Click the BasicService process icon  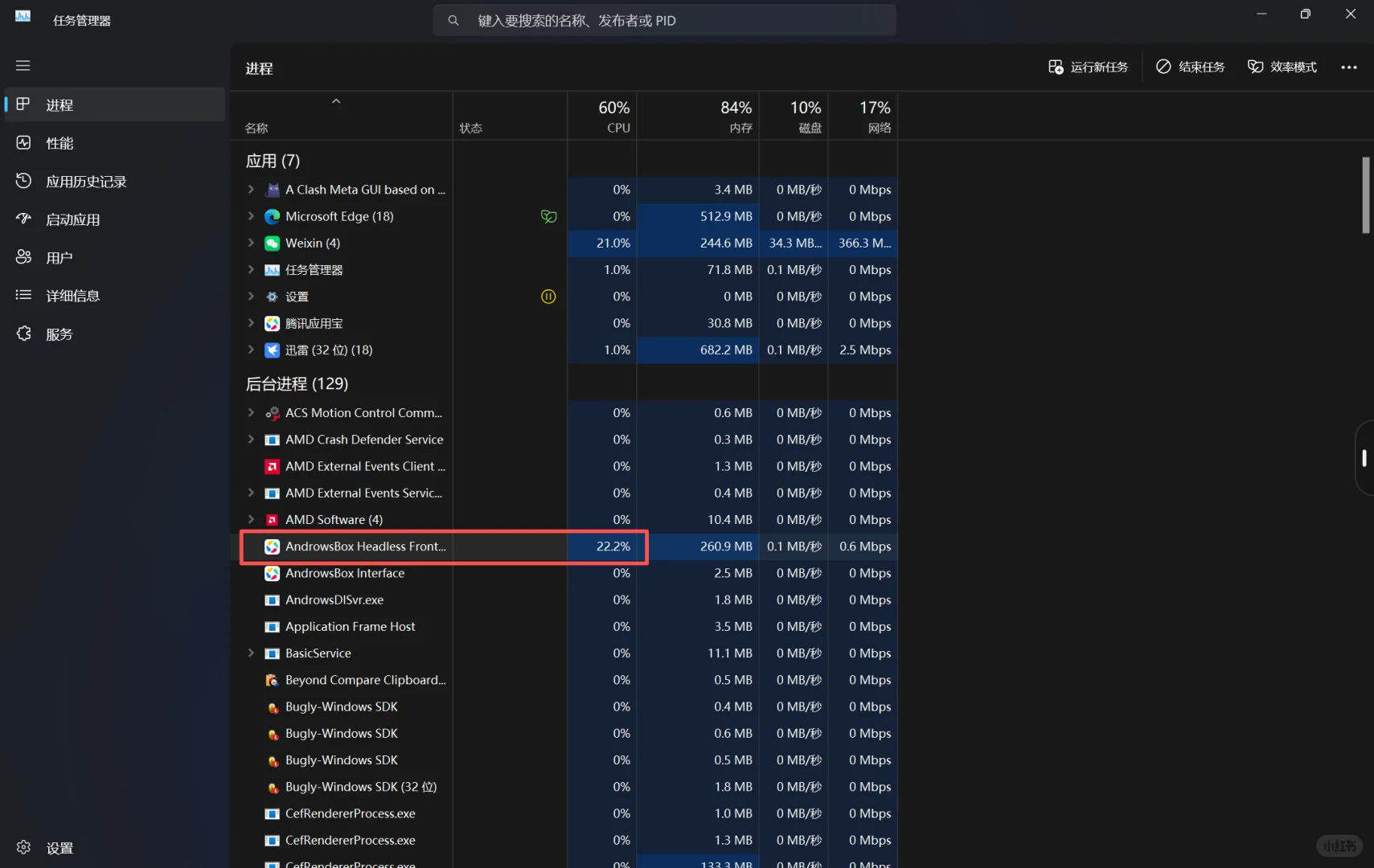(273, 653)
